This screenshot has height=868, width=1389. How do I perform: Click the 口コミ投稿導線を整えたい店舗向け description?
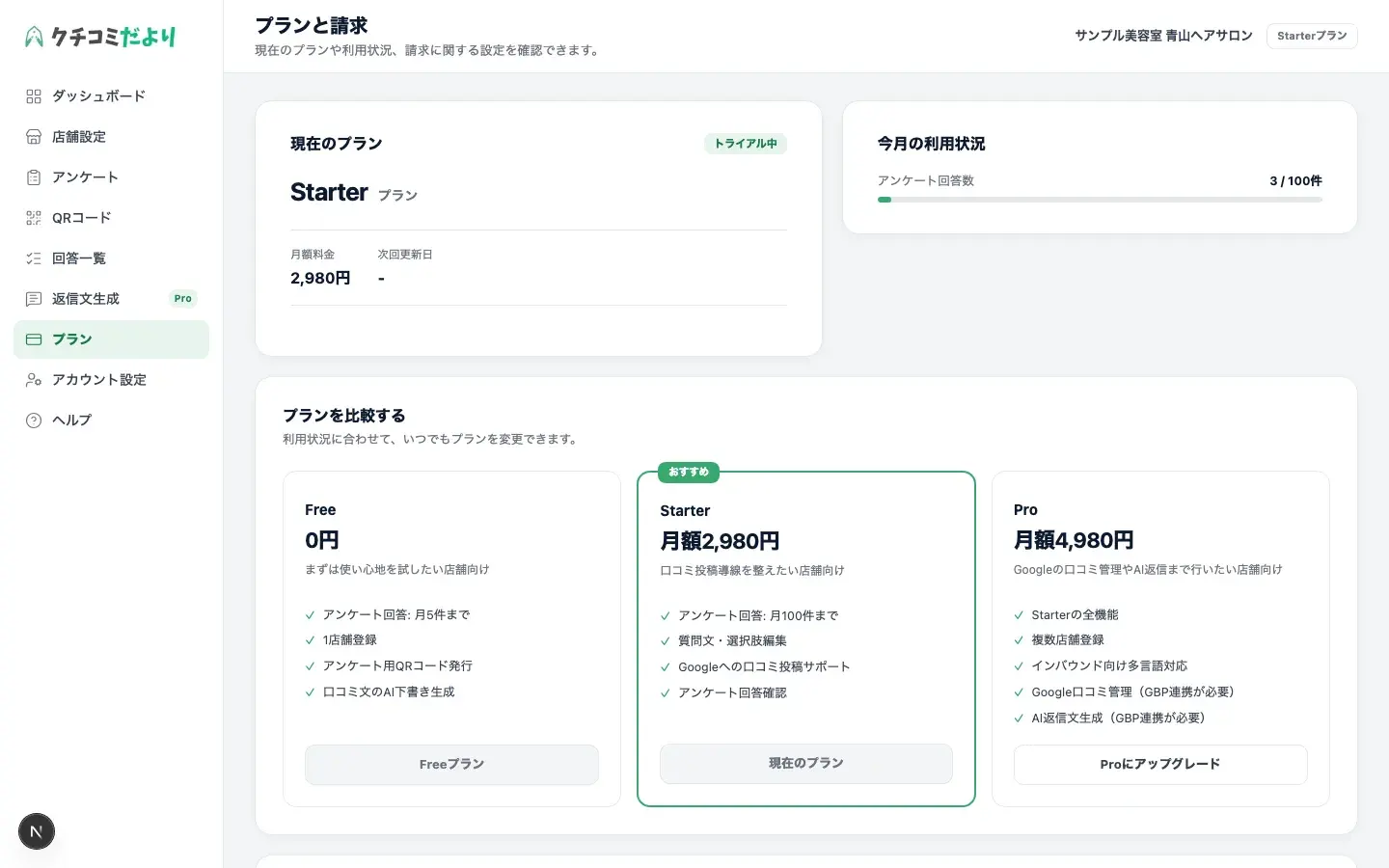coord(752,571)
